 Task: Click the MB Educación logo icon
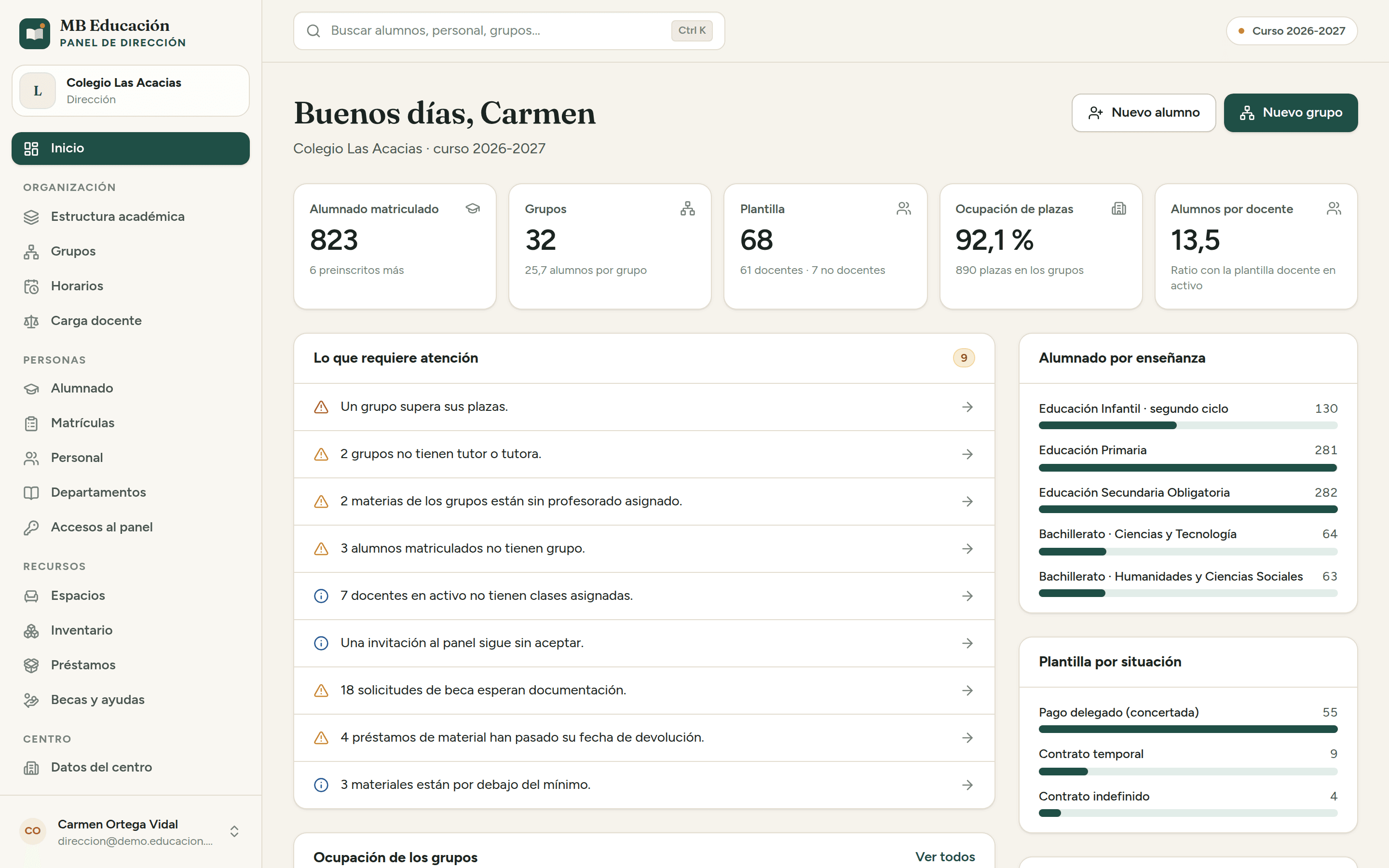(34, 33)
